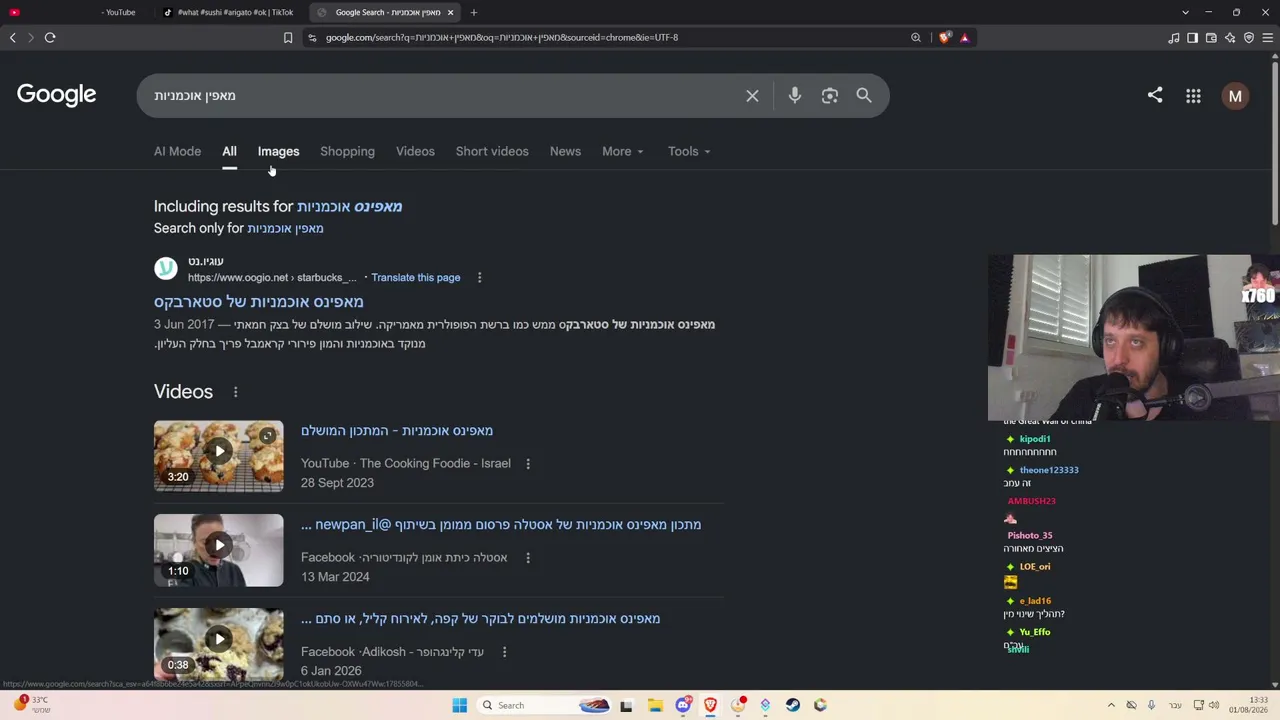The height and width of the screenshot is (720, 1280).
Task: Open the tab search dropdown arrow
Action: [x=1185, y=12]
